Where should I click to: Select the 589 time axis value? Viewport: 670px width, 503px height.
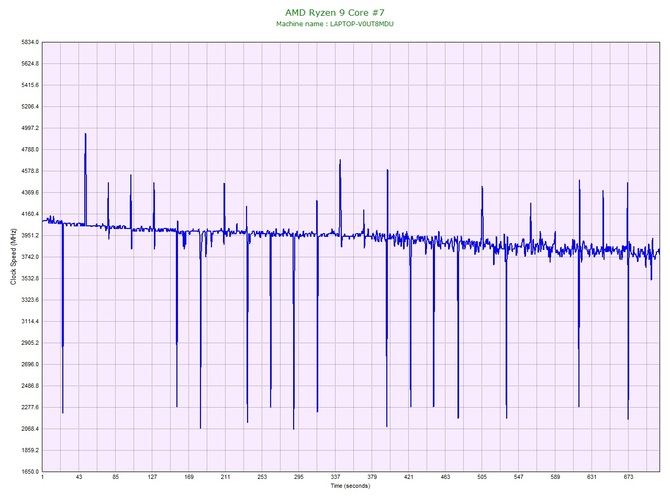click(555, 477)
